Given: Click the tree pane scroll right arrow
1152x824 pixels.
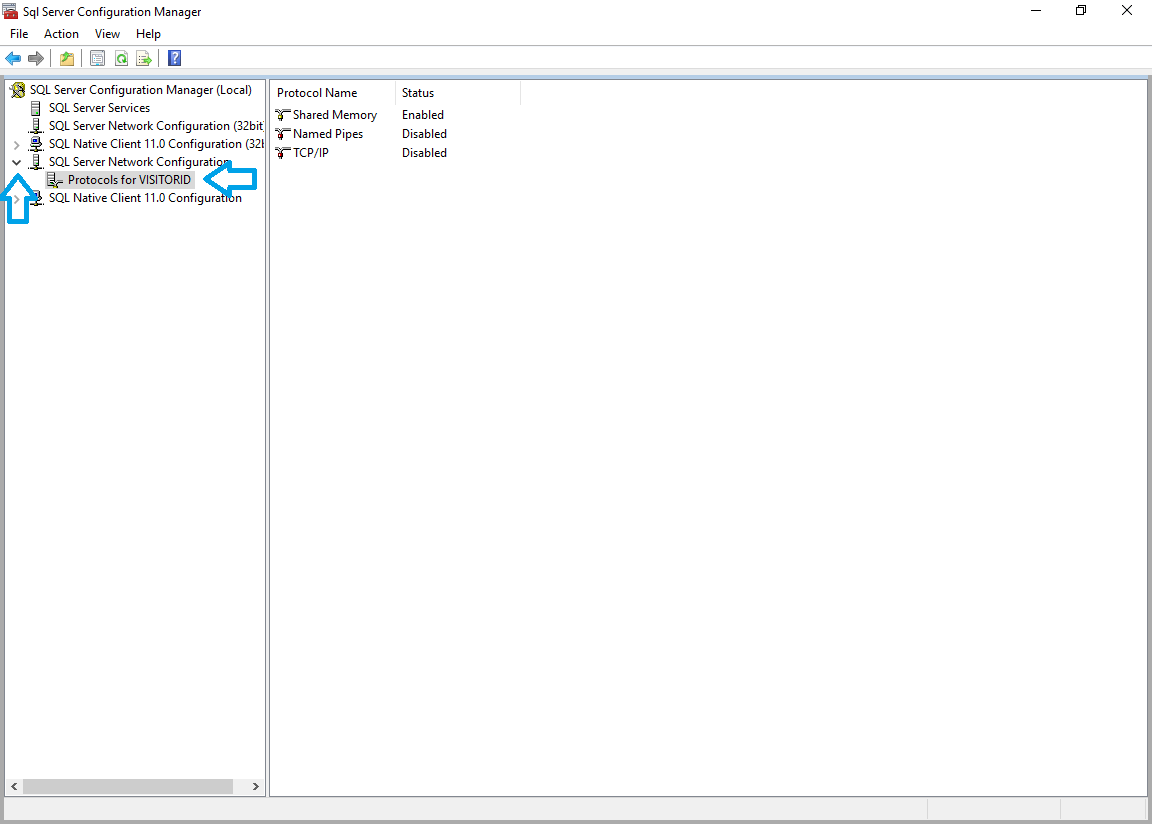Looking at the screenshot, I should 256,787.
